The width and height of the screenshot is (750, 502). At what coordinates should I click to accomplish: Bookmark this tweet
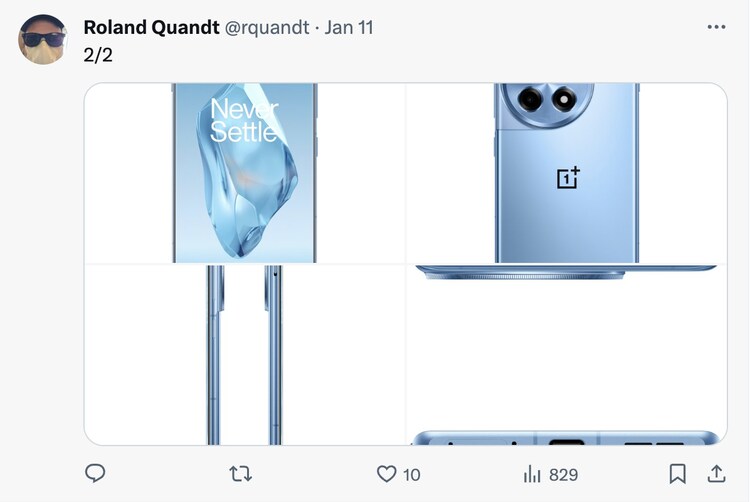(x=677, y=474)
